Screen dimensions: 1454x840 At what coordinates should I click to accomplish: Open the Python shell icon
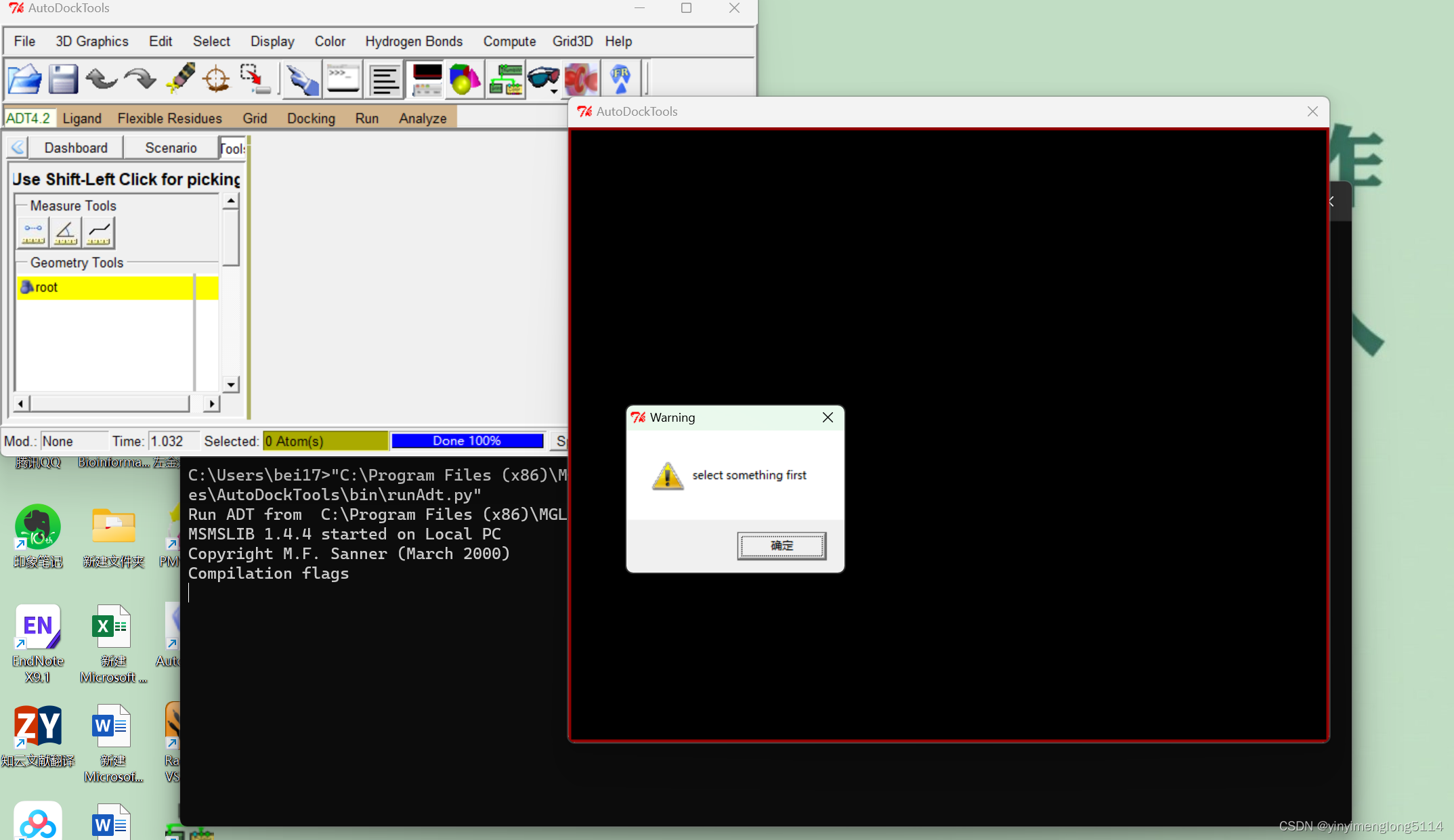343,80
